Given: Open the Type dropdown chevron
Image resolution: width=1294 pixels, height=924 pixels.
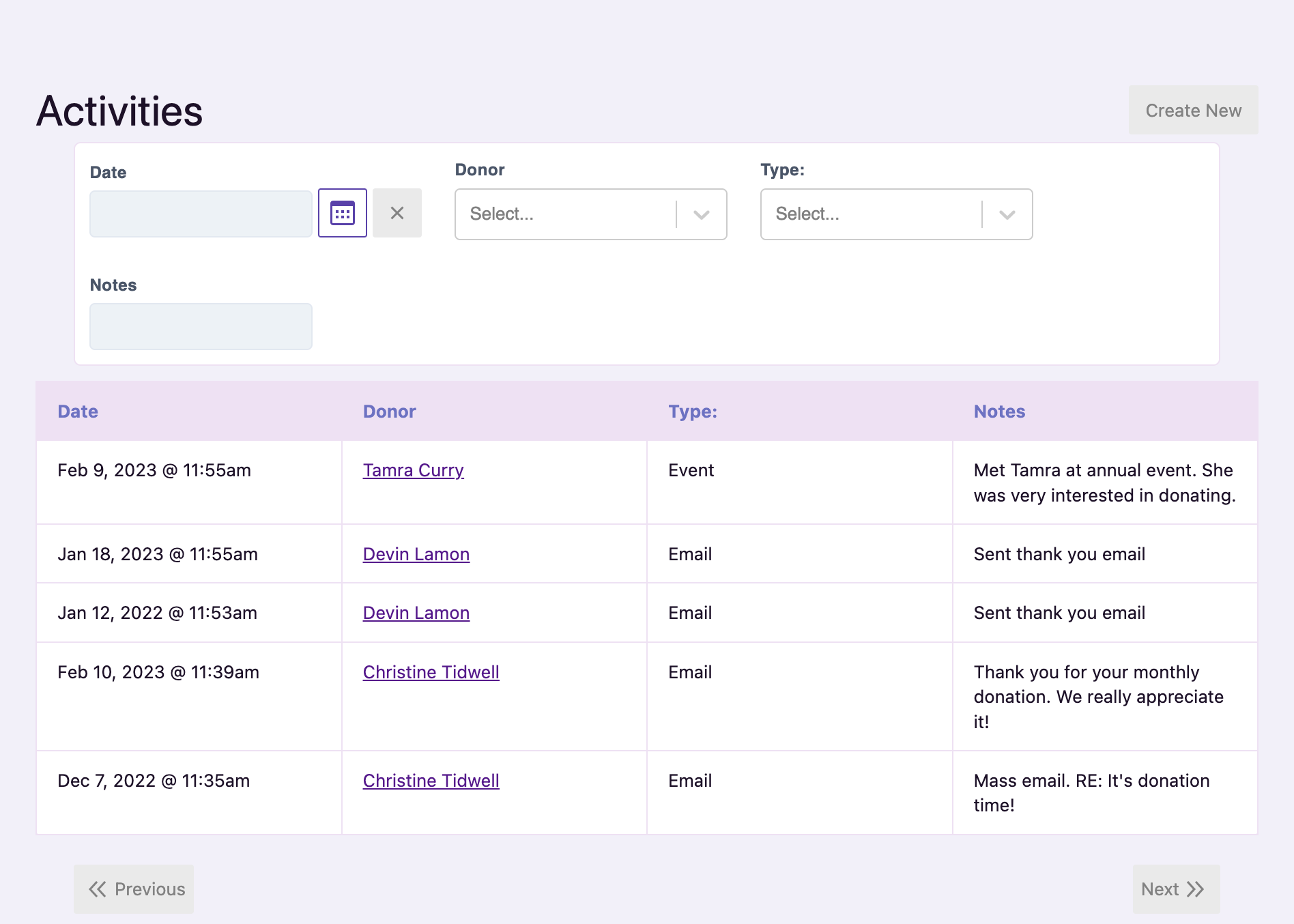Looking at the screenshot, I should tap(1007, 215).
